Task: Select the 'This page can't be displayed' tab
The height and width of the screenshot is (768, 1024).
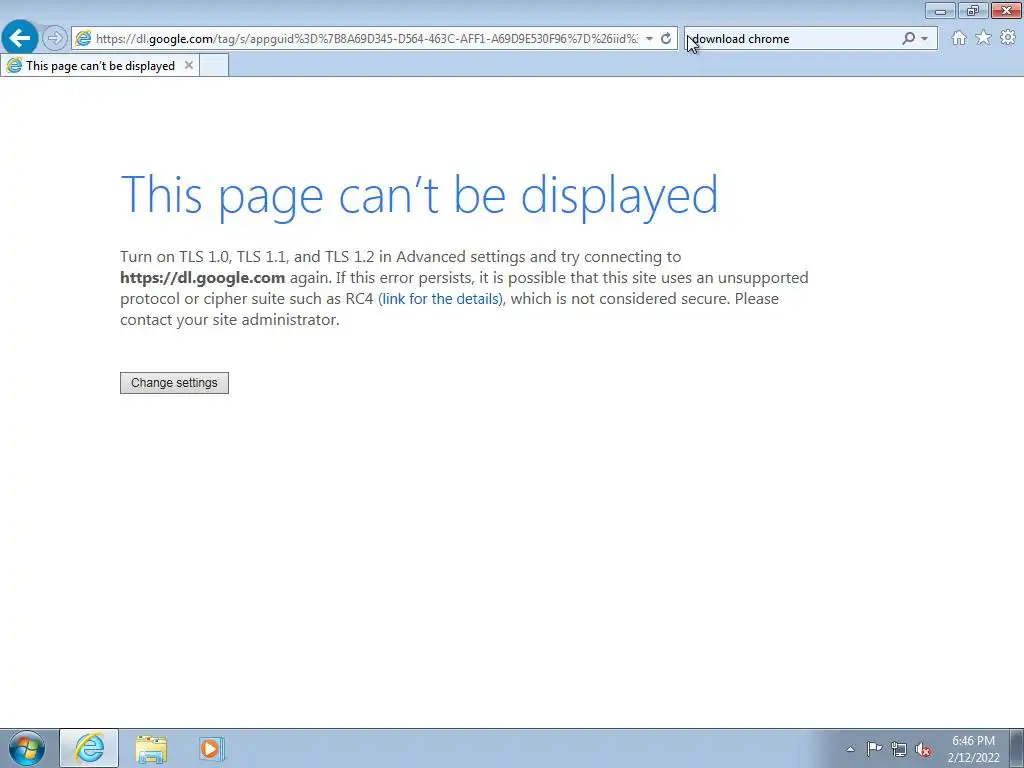Action: click(100, 65)
